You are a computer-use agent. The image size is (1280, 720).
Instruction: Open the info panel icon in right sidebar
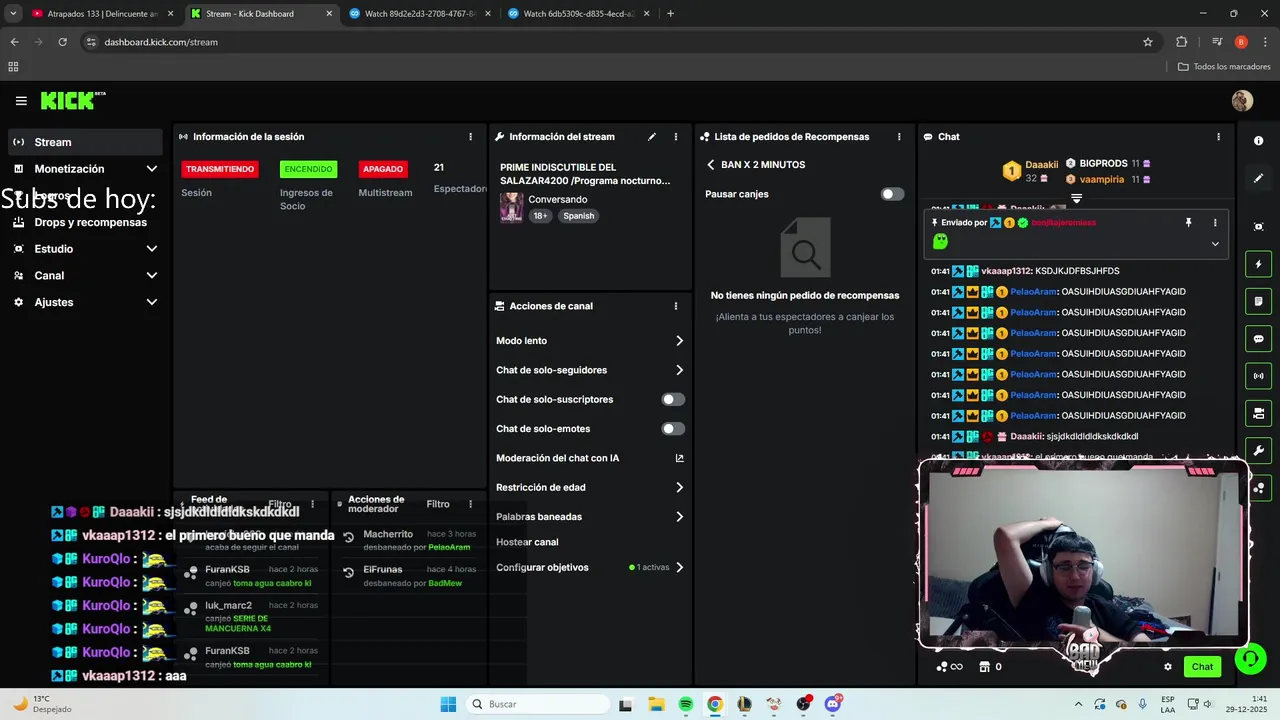coord(1259,141)
